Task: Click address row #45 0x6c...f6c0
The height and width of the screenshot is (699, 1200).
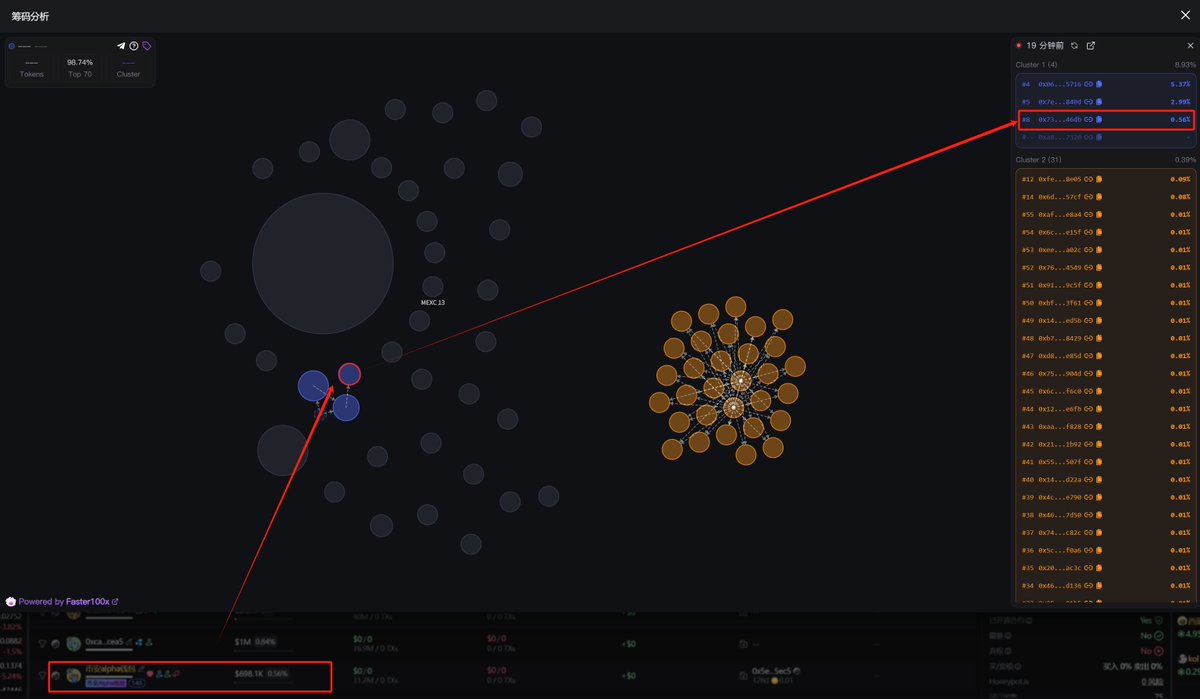Action: click(x=1108, y=391)
